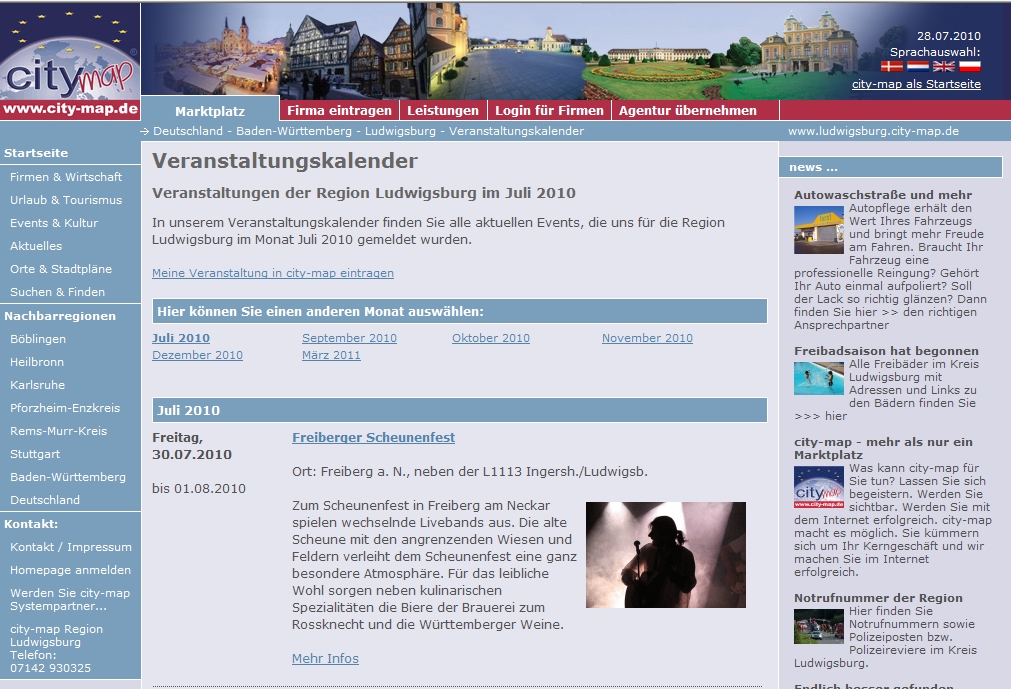Open the Autowaschstraße und mehr news headline
This screenshot has height=689, width=1011.
883,195
